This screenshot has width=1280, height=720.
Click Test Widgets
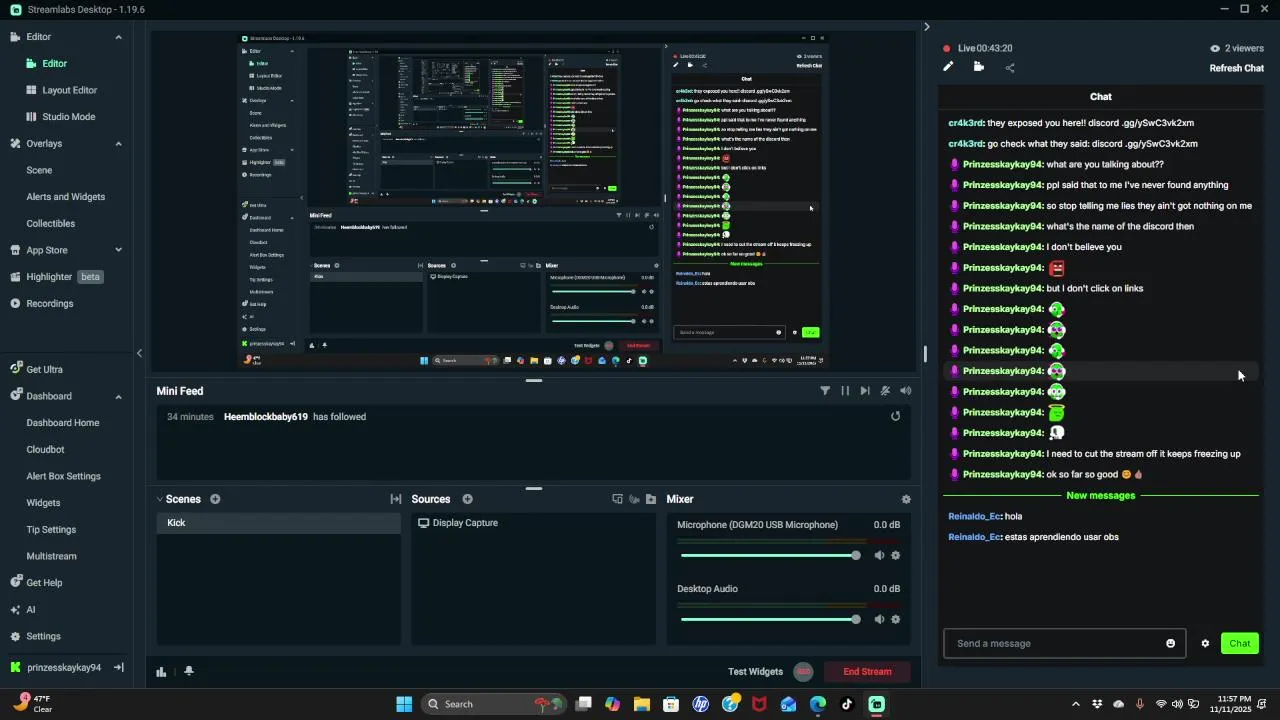[755, 672]
